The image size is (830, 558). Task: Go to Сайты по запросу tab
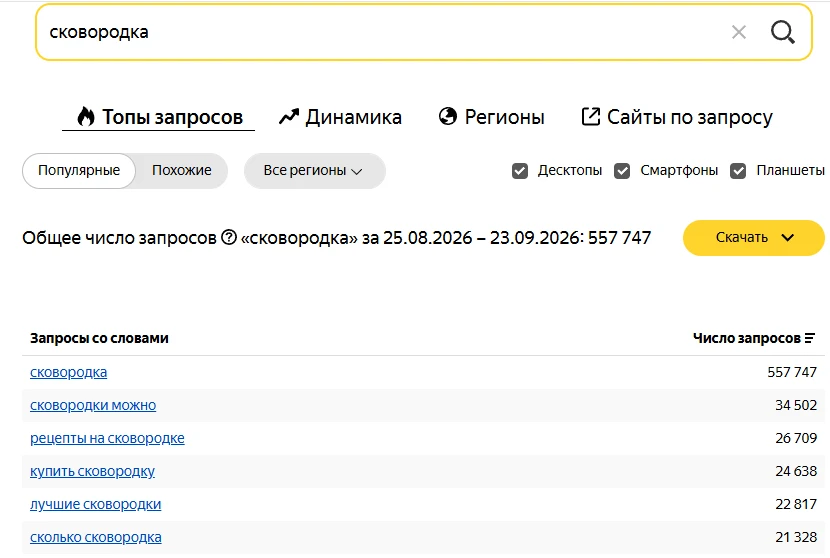(x=677, y=116)
